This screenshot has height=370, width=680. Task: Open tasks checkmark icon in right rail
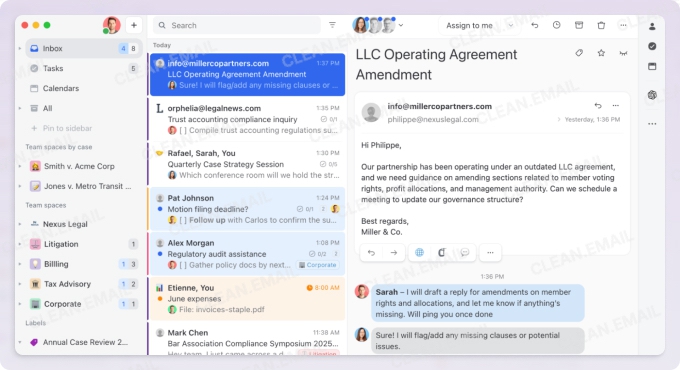point(652,46)
